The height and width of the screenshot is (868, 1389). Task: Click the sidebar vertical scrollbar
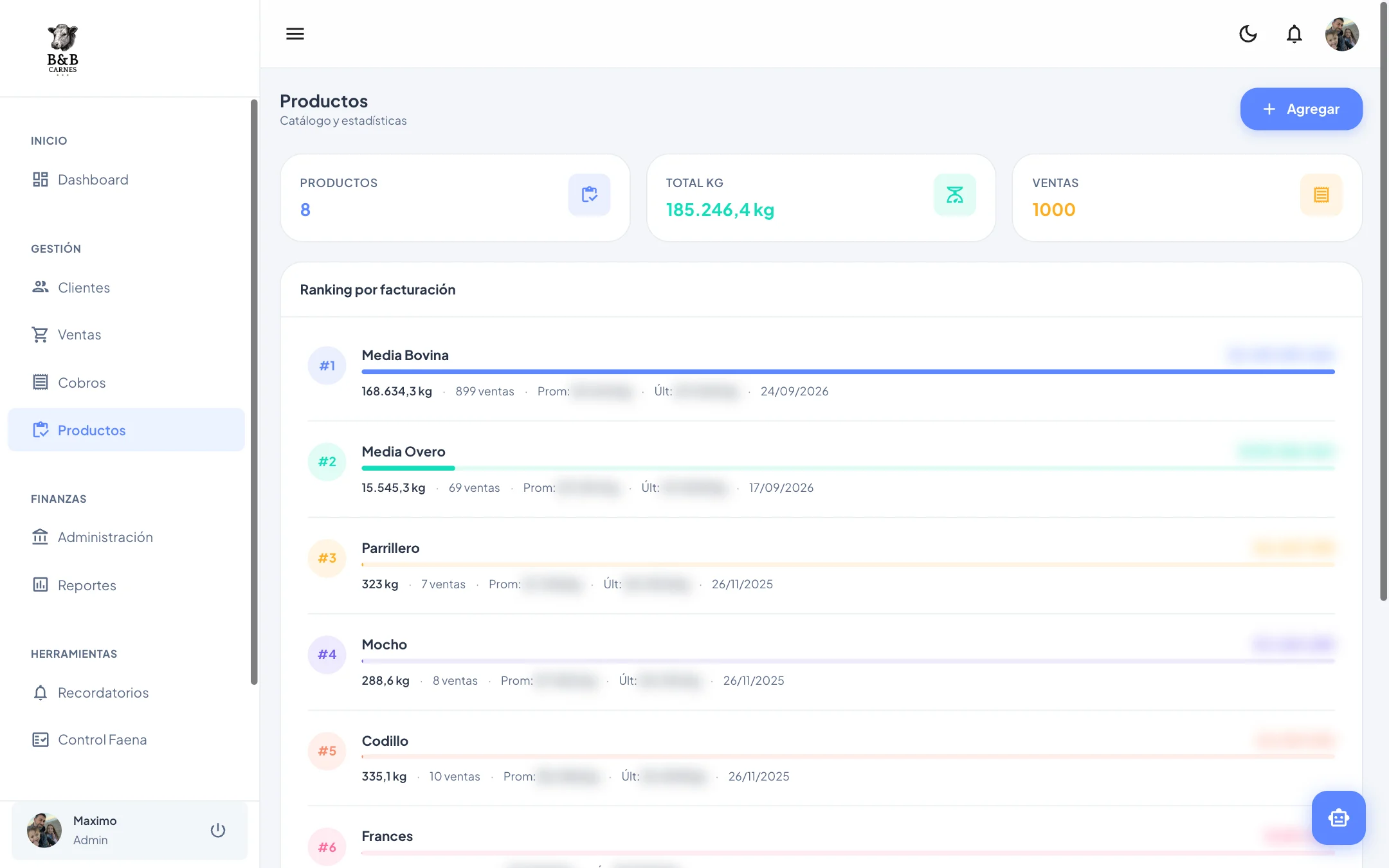(254, 392)
